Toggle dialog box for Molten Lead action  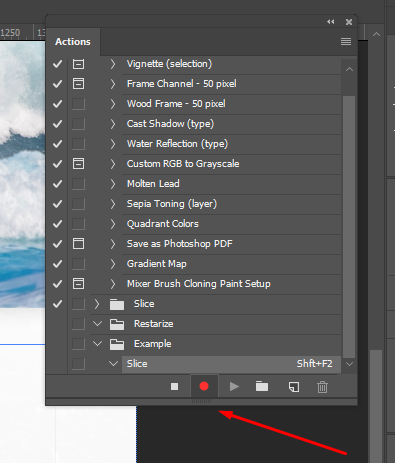[x=78, y=184]
